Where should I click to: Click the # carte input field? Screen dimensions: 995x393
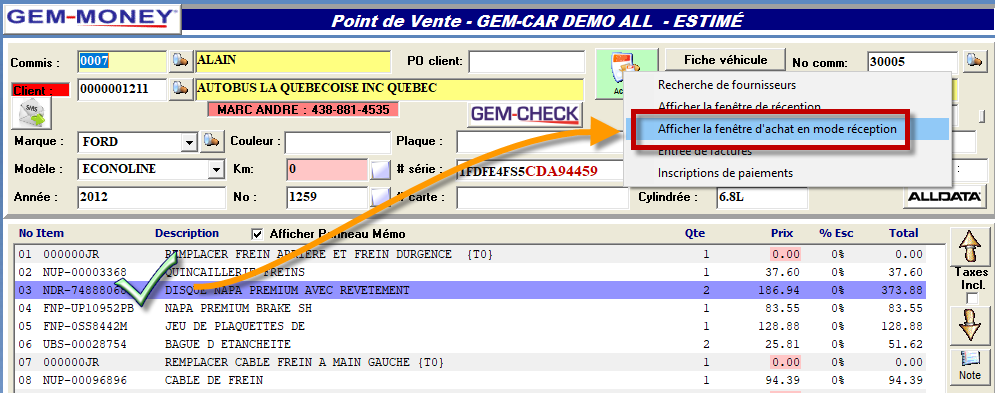coord(543,197)
